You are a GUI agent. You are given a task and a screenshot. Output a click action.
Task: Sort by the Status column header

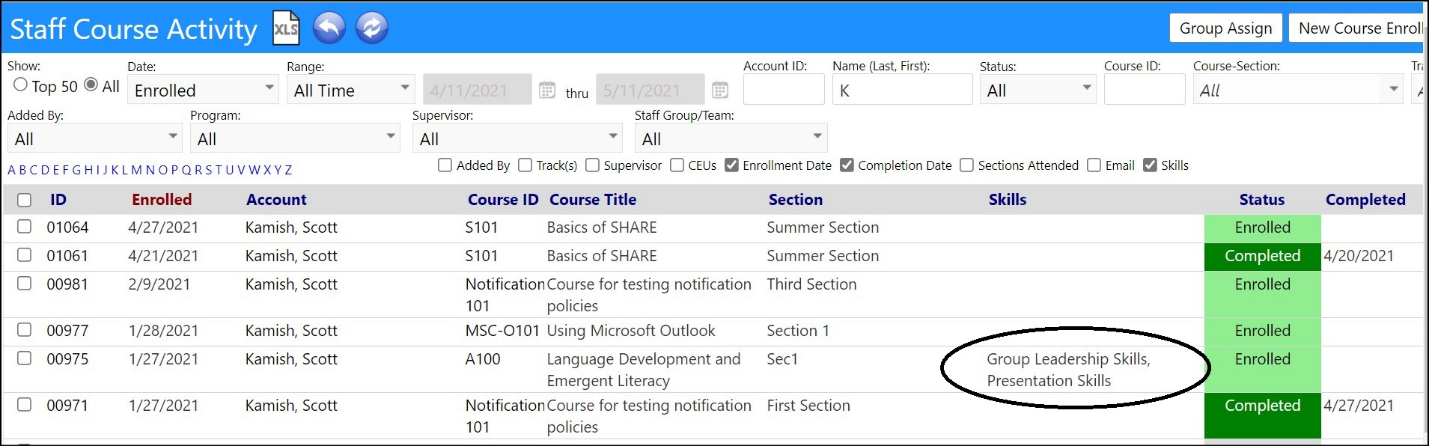(x=1262, y=199)
